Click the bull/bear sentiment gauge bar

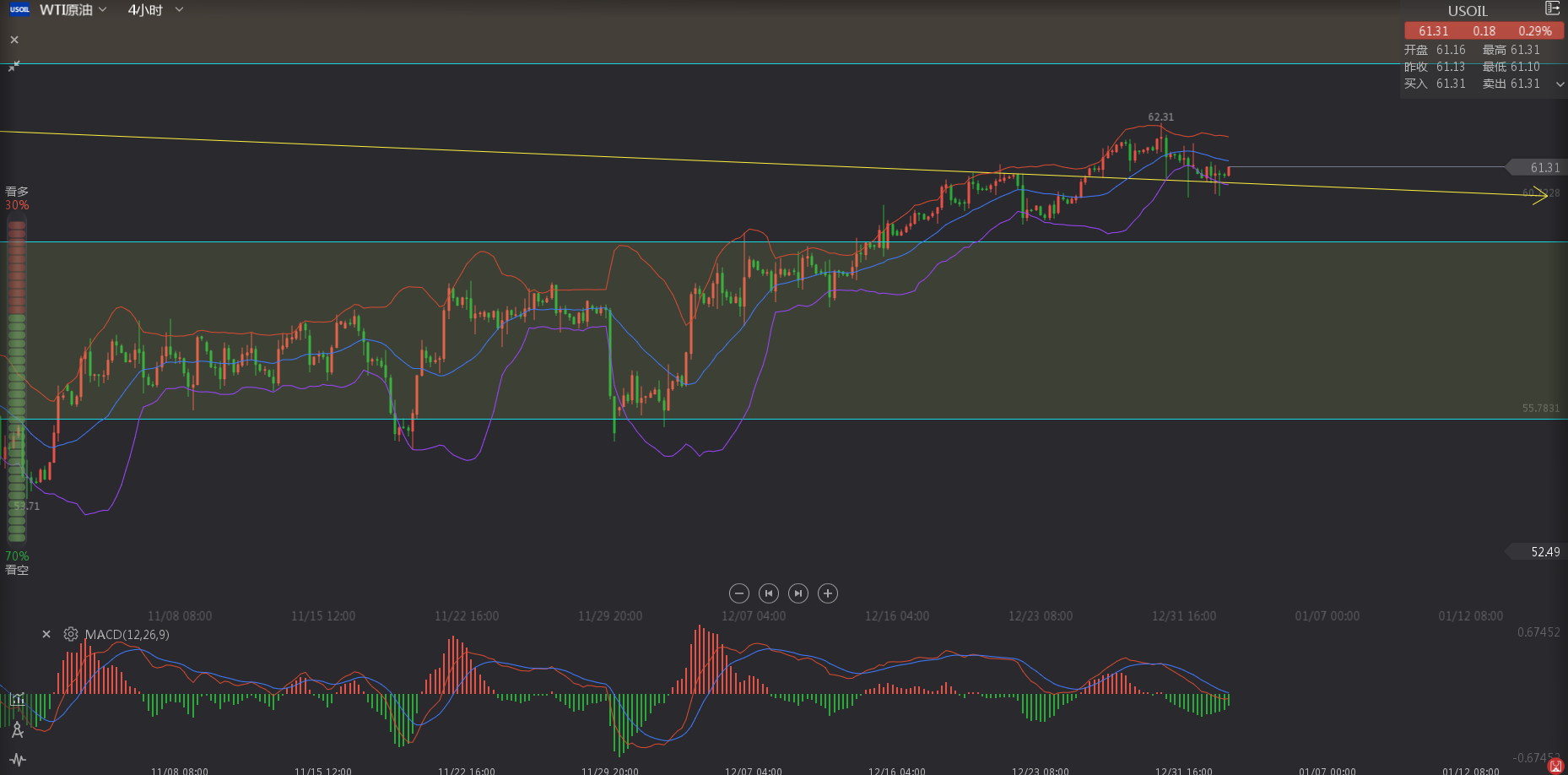click(x=16, y=380)
